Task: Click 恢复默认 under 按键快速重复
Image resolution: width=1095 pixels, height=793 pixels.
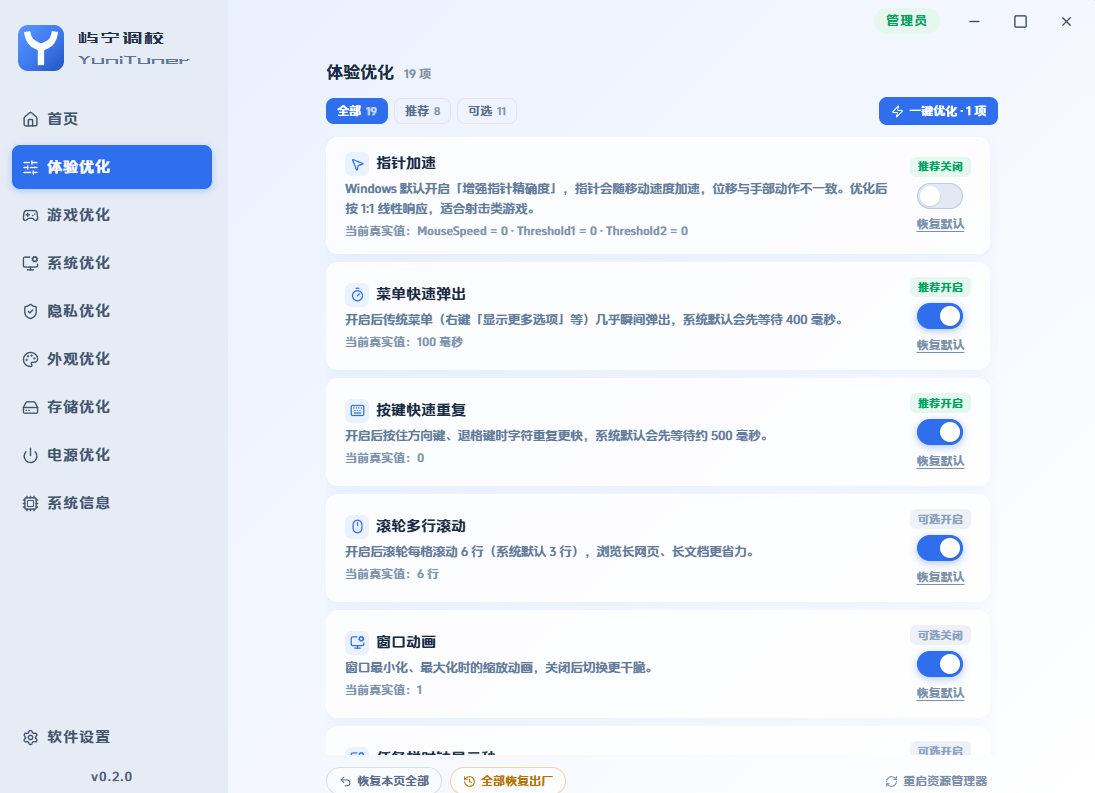Action: pyautogui.click(x=940, y=461)
